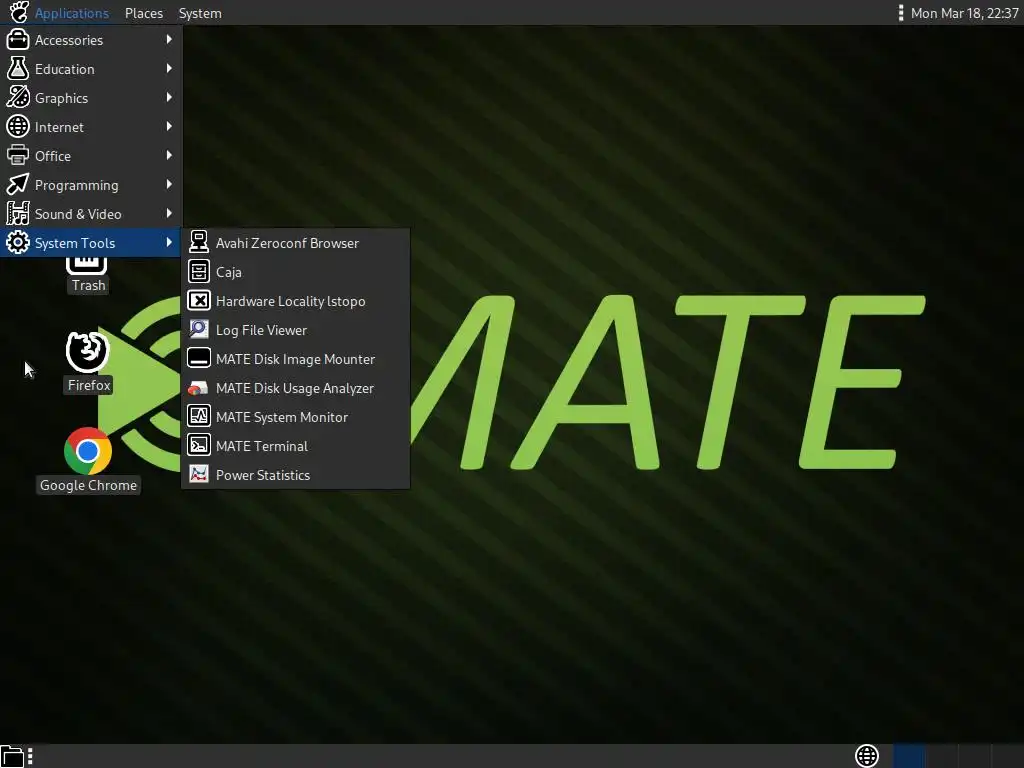1024x768 pixels.
Task: Select the Programming category label
Action: click(76, 185)
